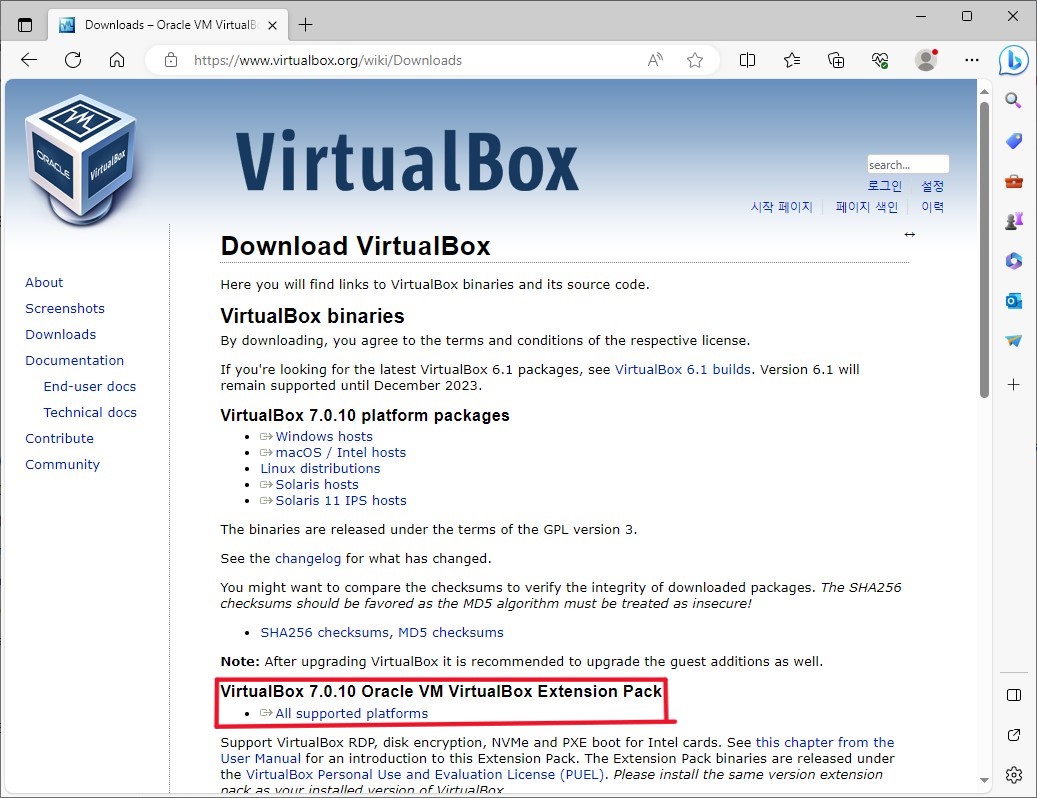The width and height of the screenshot is (1037, 798).
Task: Close the Downloads – Oracle VM VirtualBox tab
Action: pyautogui.click(x=272, y=26)
